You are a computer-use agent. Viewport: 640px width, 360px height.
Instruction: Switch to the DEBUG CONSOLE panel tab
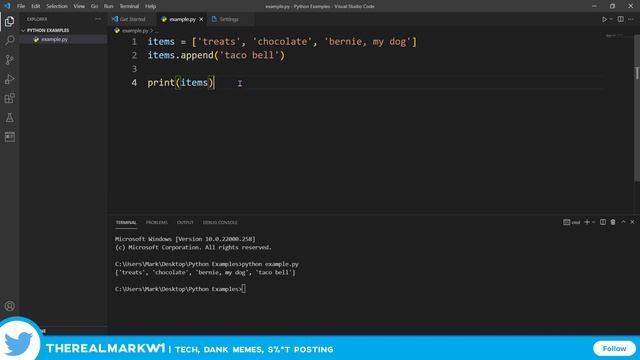click(220, 222)
